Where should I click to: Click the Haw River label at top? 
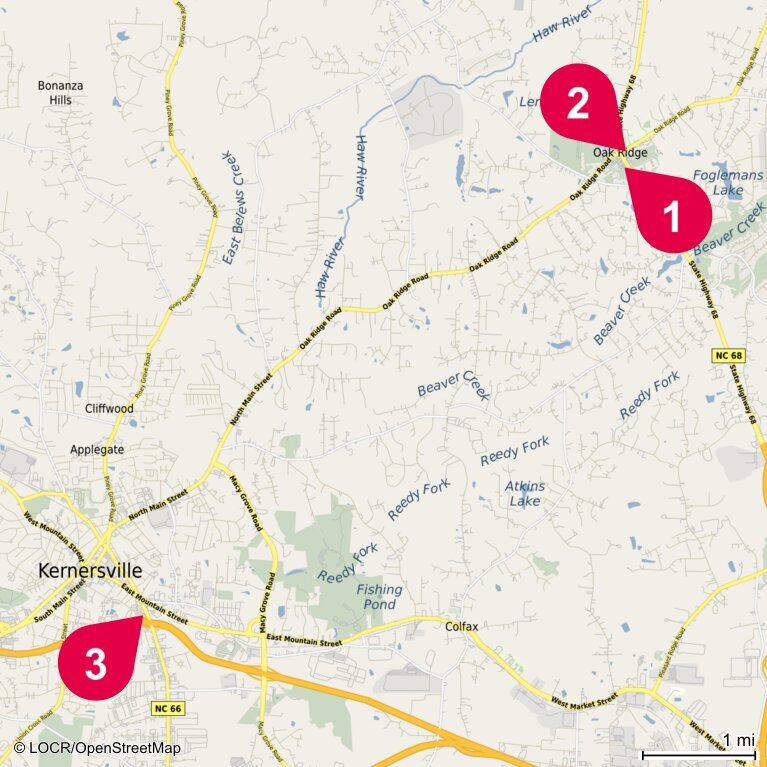[x=563, y=24]
